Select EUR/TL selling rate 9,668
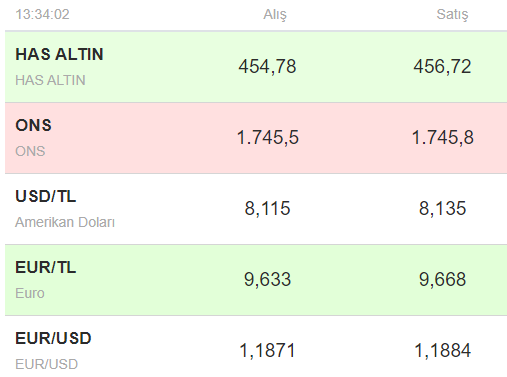Image resolution: width=507 pixels, height=377 pixels. click(x=442, y=279)
